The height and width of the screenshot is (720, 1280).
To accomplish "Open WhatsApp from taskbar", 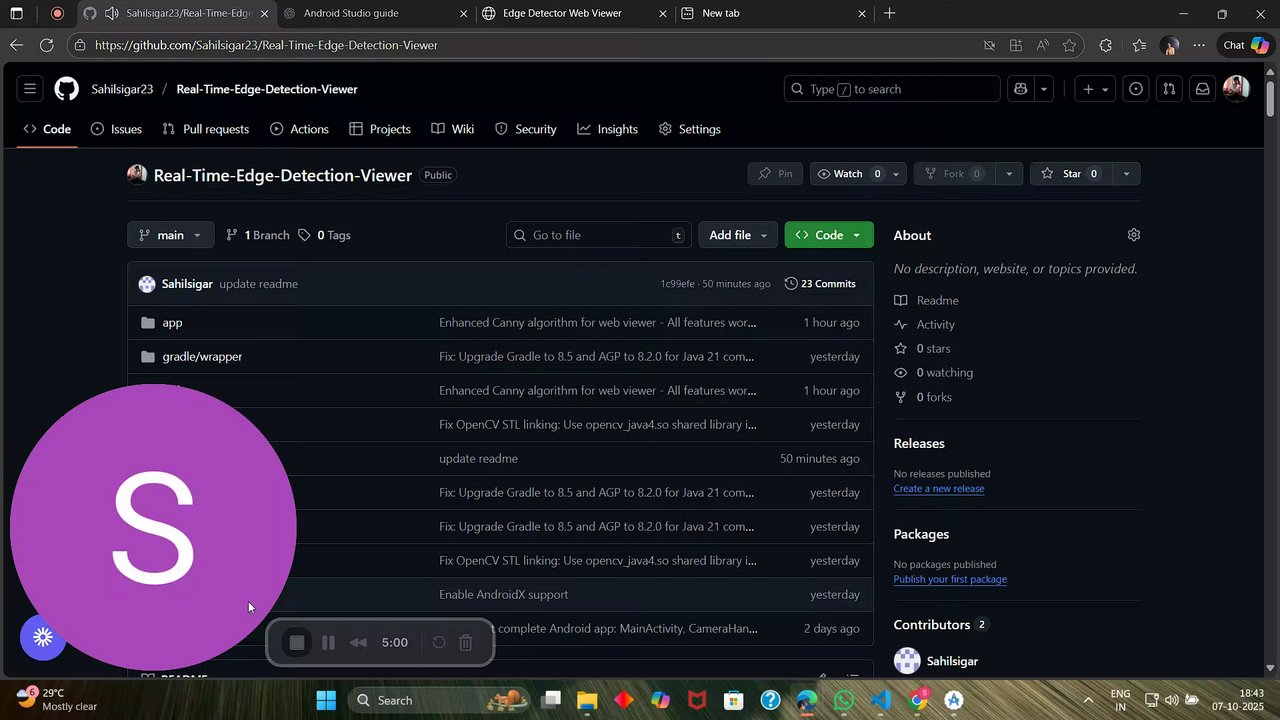I will (844, 700).
